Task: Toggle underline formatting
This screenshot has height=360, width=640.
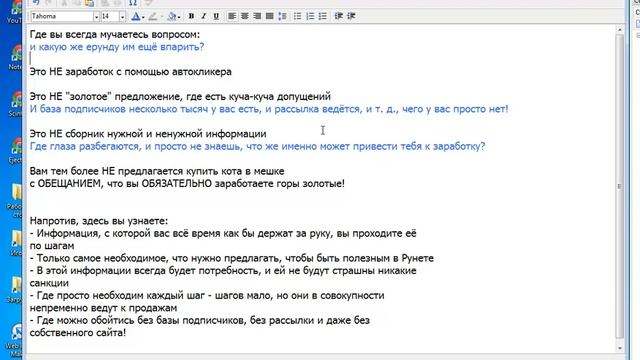Action: (216, 16)
